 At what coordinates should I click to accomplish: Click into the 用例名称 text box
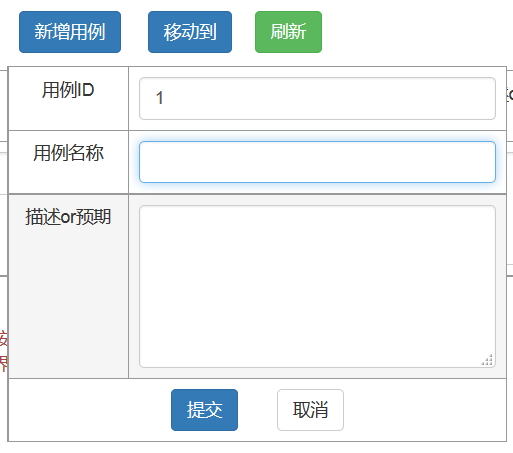(x=317, y=162)
